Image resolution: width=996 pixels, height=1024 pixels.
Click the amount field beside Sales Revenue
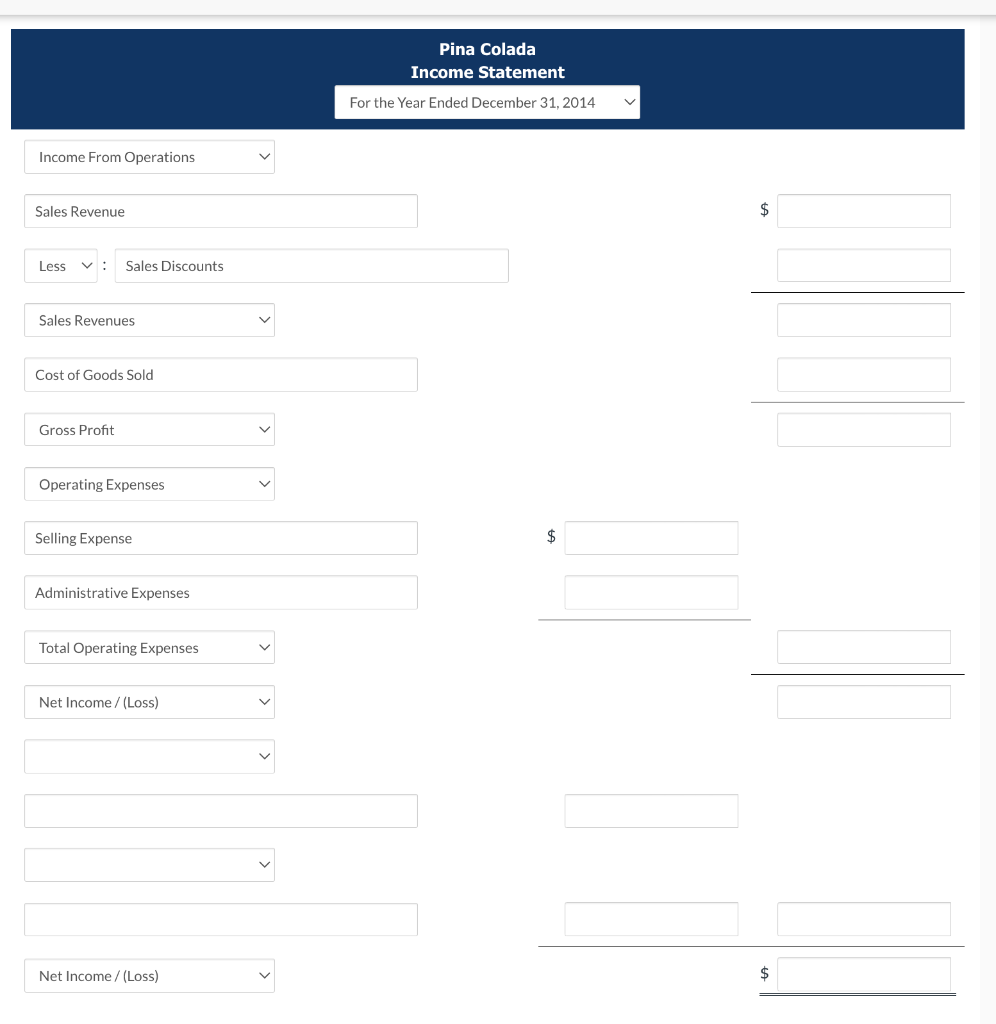coord(863,210)
